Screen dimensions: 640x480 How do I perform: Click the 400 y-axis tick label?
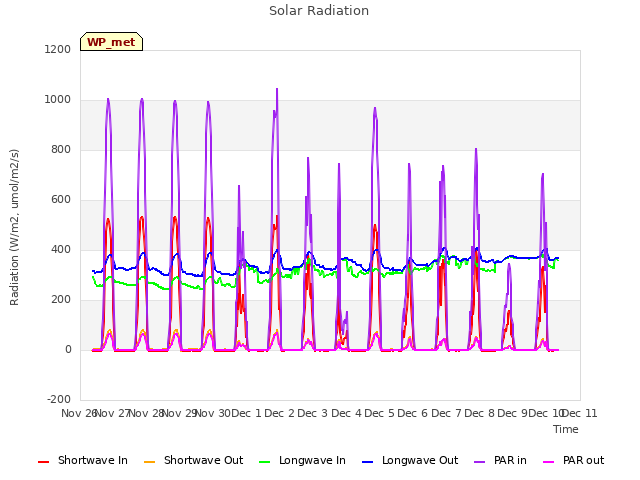[61, 249]
